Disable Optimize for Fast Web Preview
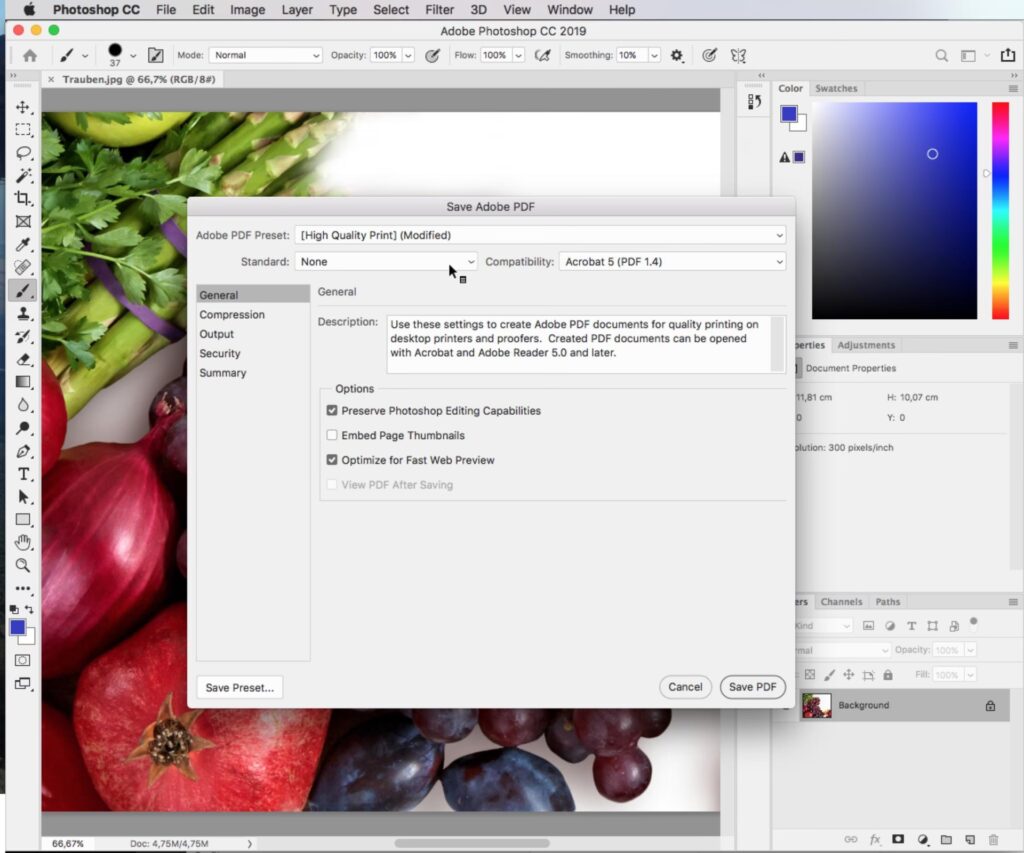 pyautogui.click(x=332, y=461)
